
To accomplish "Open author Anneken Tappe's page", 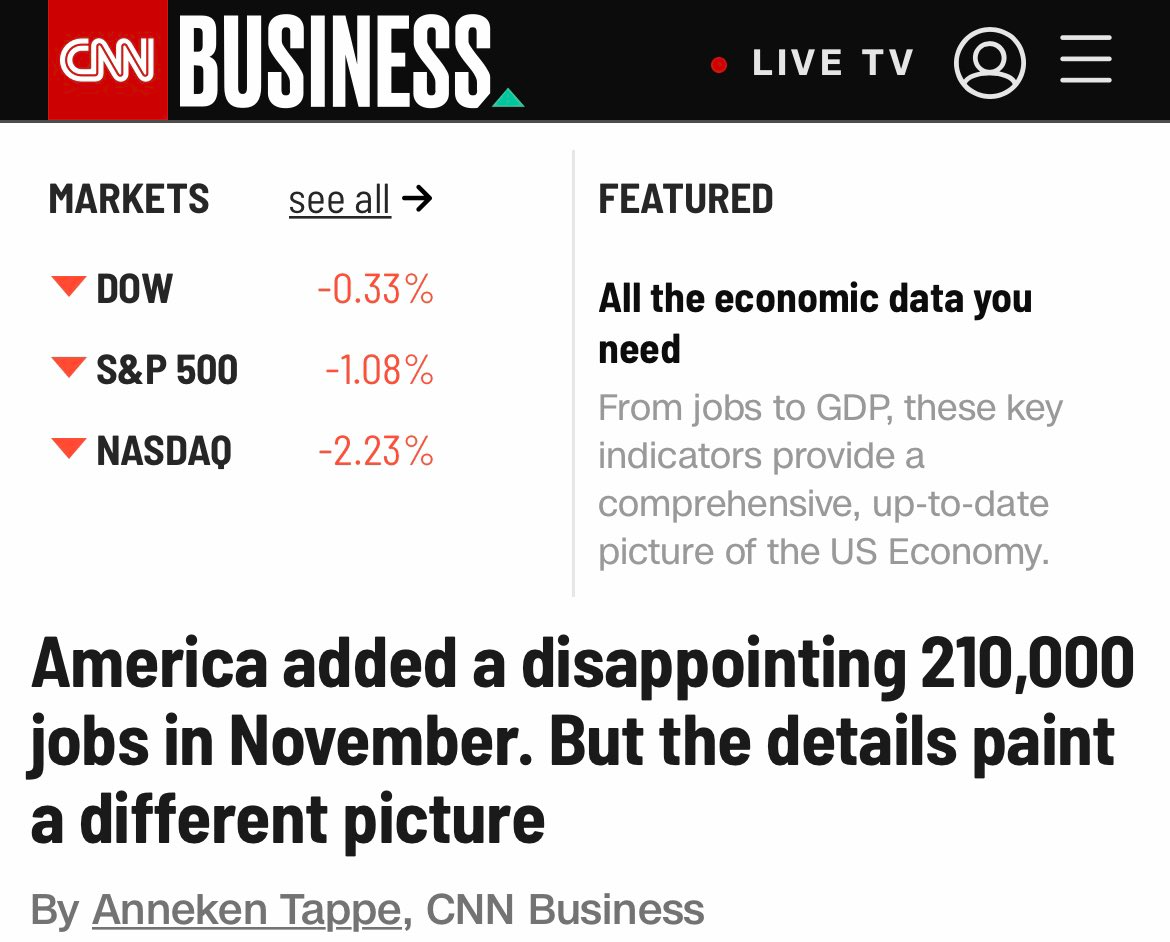I will [246, 910].
